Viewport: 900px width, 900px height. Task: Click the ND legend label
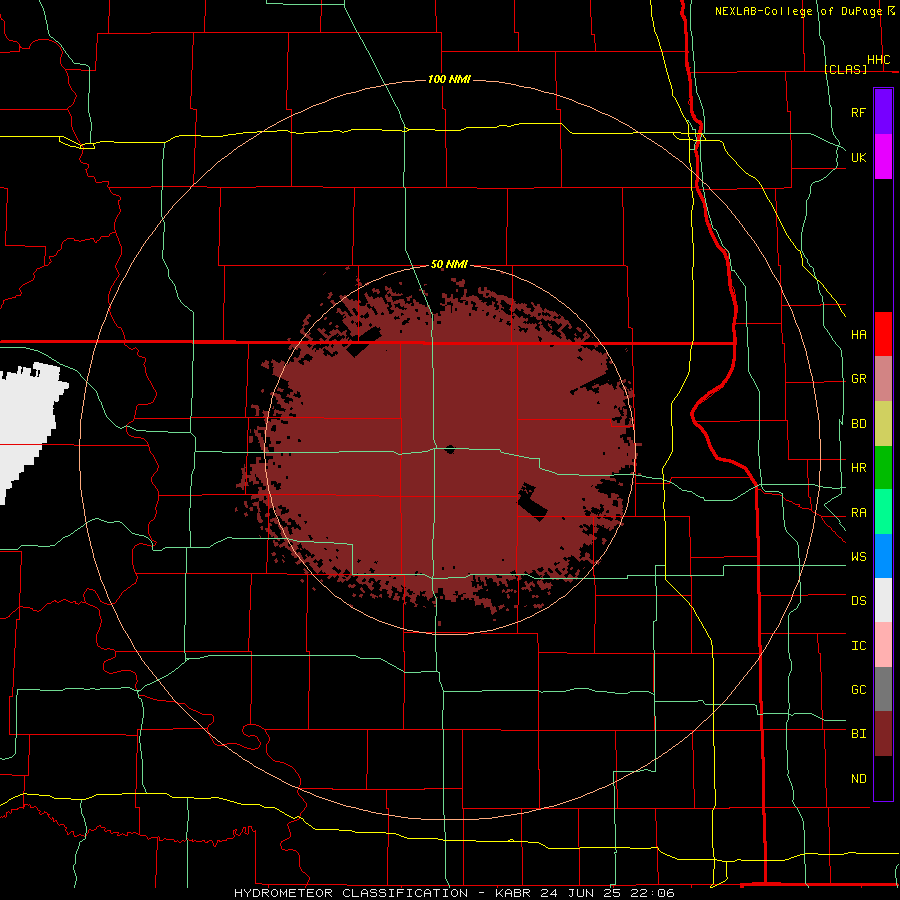point(858,779)
